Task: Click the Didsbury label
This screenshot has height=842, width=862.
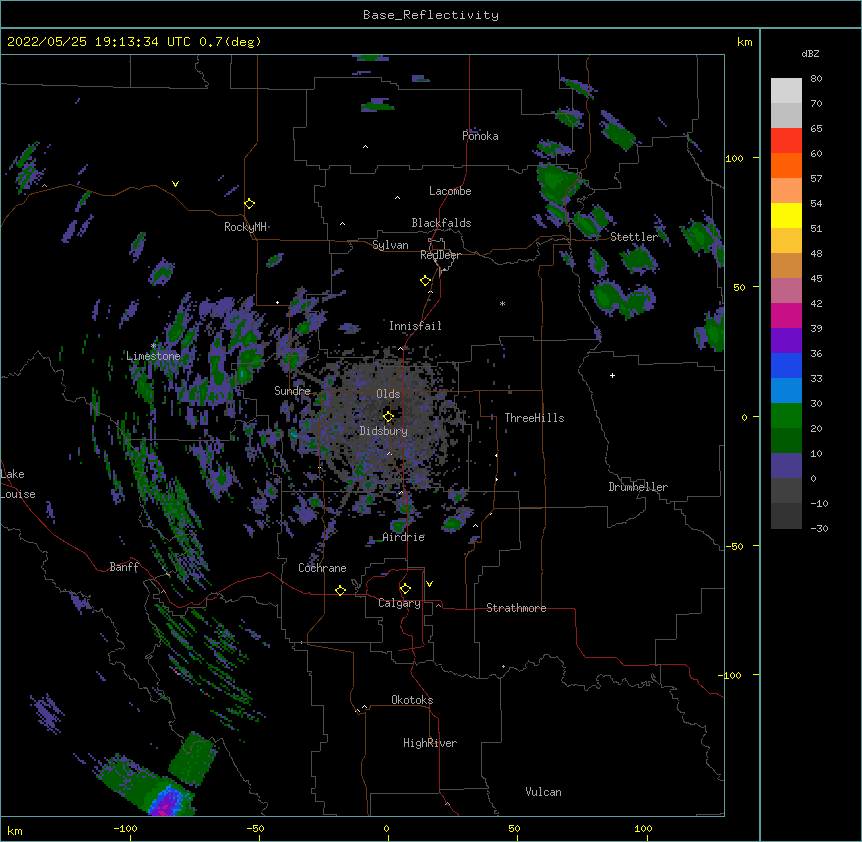Action: pos(383,431)
